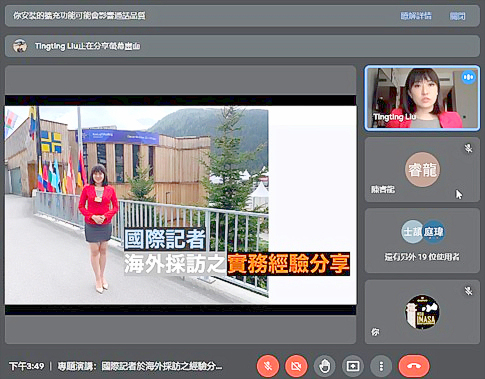Click the 庭瑋 avatar circle
Viewport: 485px width, 379px height.
(433, 231)
